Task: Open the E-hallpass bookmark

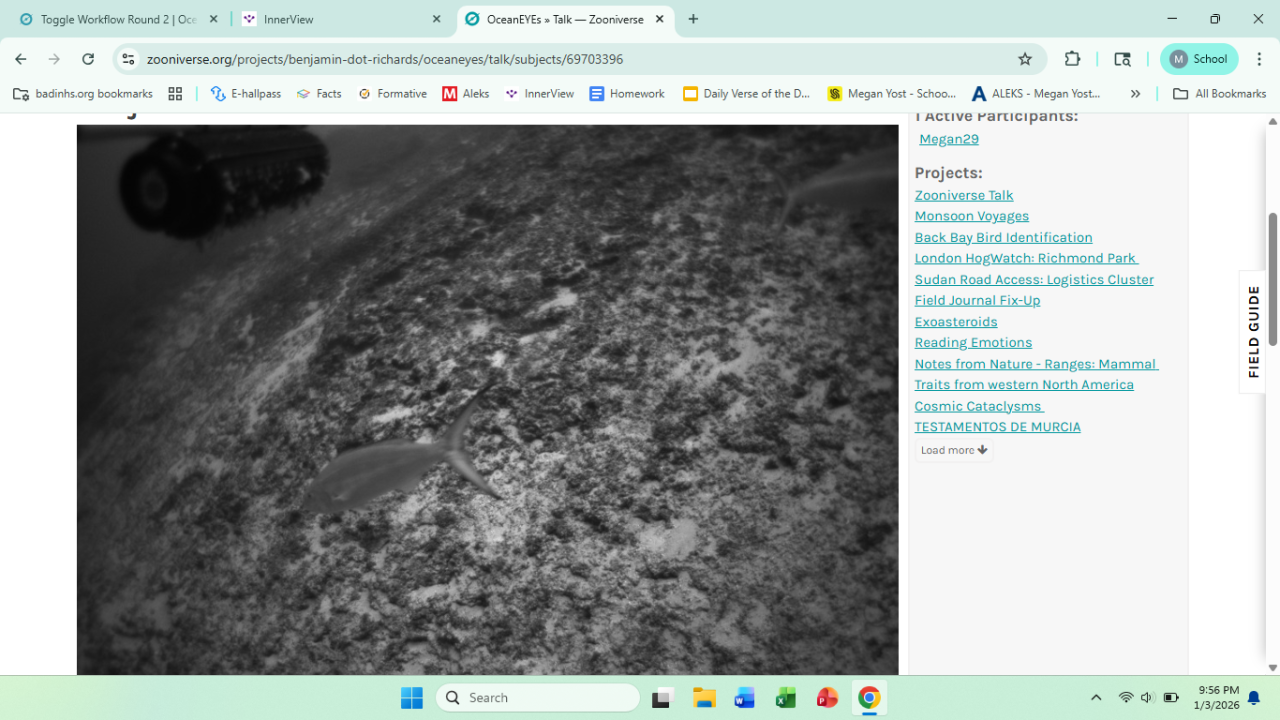Action: pos(246,93)
